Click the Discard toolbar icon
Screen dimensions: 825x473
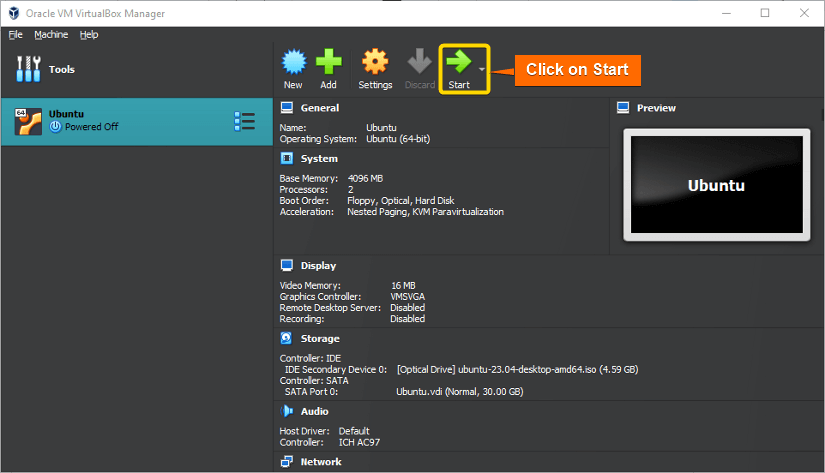[419, 62]
